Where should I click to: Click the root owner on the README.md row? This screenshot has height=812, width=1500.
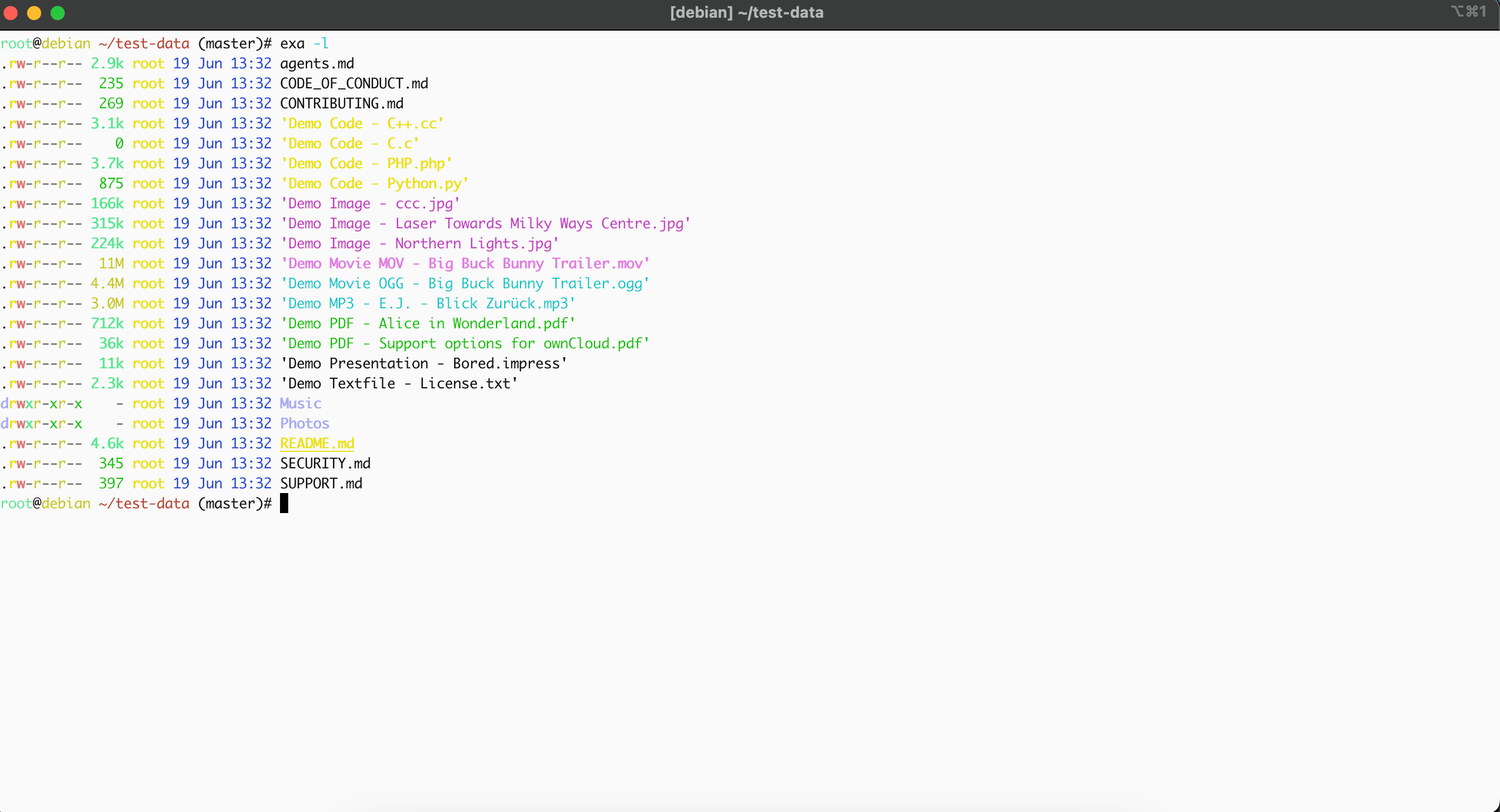(x=148, y=443)
